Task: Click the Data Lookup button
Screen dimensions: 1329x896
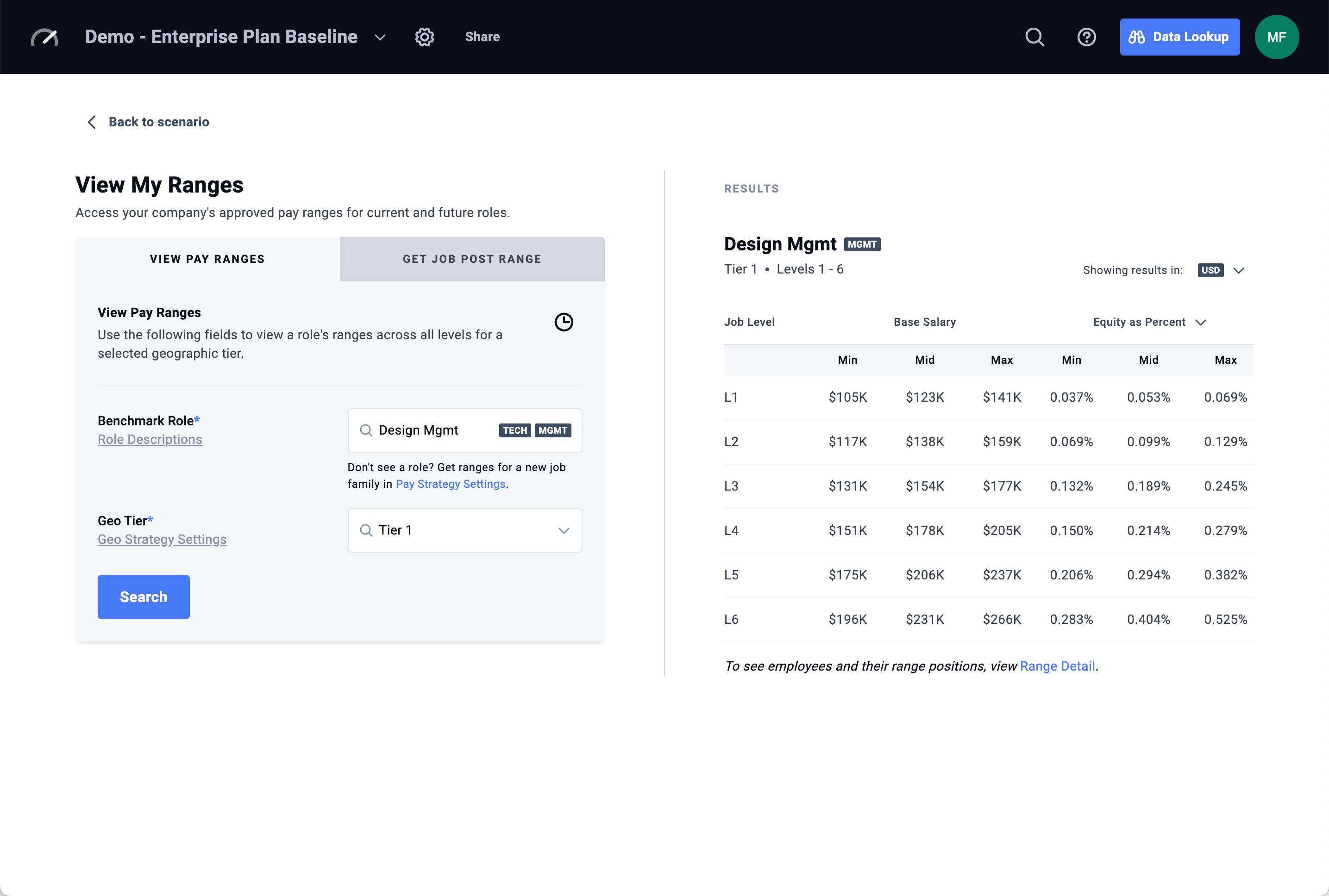Action: coord(1179,37)
